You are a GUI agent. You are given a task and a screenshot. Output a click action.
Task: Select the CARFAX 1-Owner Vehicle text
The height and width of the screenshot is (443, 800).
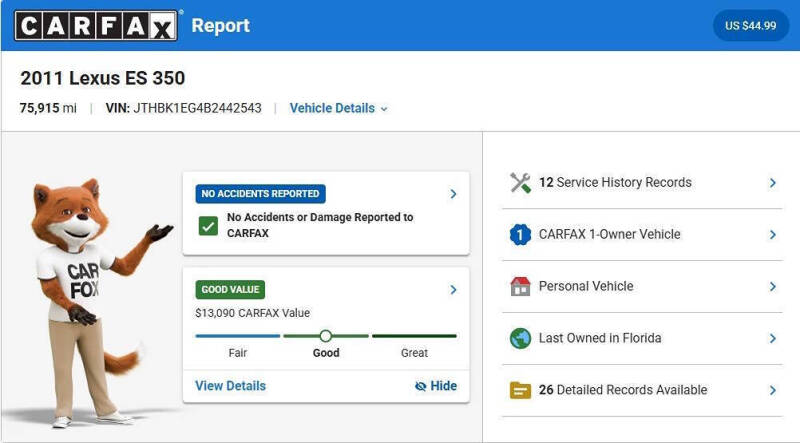coord(610,235)
